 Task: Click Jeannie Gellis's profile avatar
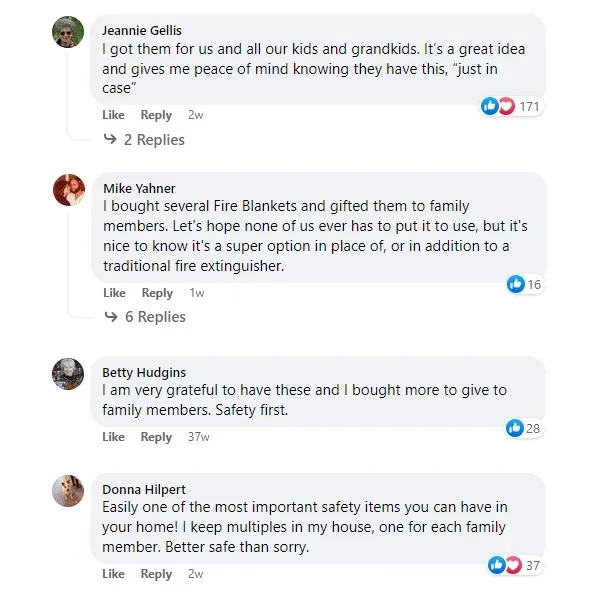pos(68,32)
